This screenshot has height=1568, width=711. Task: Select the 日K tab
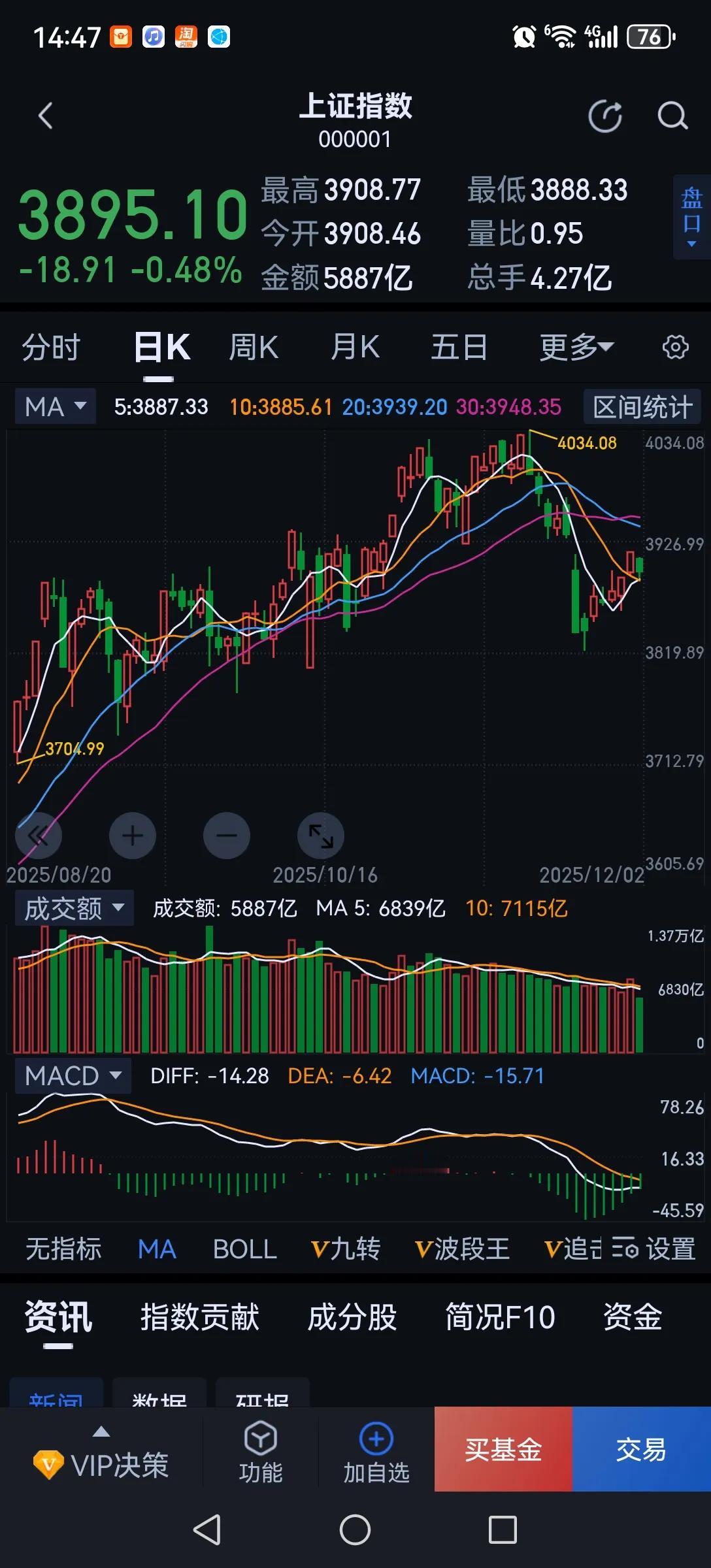click(162, 347)
